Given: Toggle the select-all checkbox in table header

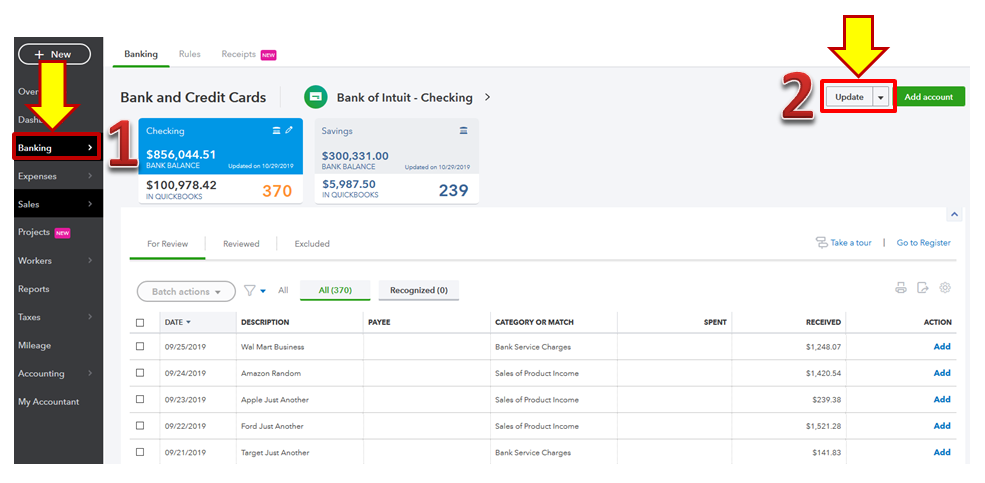Looking at the screenshot, I should (140, 323).
